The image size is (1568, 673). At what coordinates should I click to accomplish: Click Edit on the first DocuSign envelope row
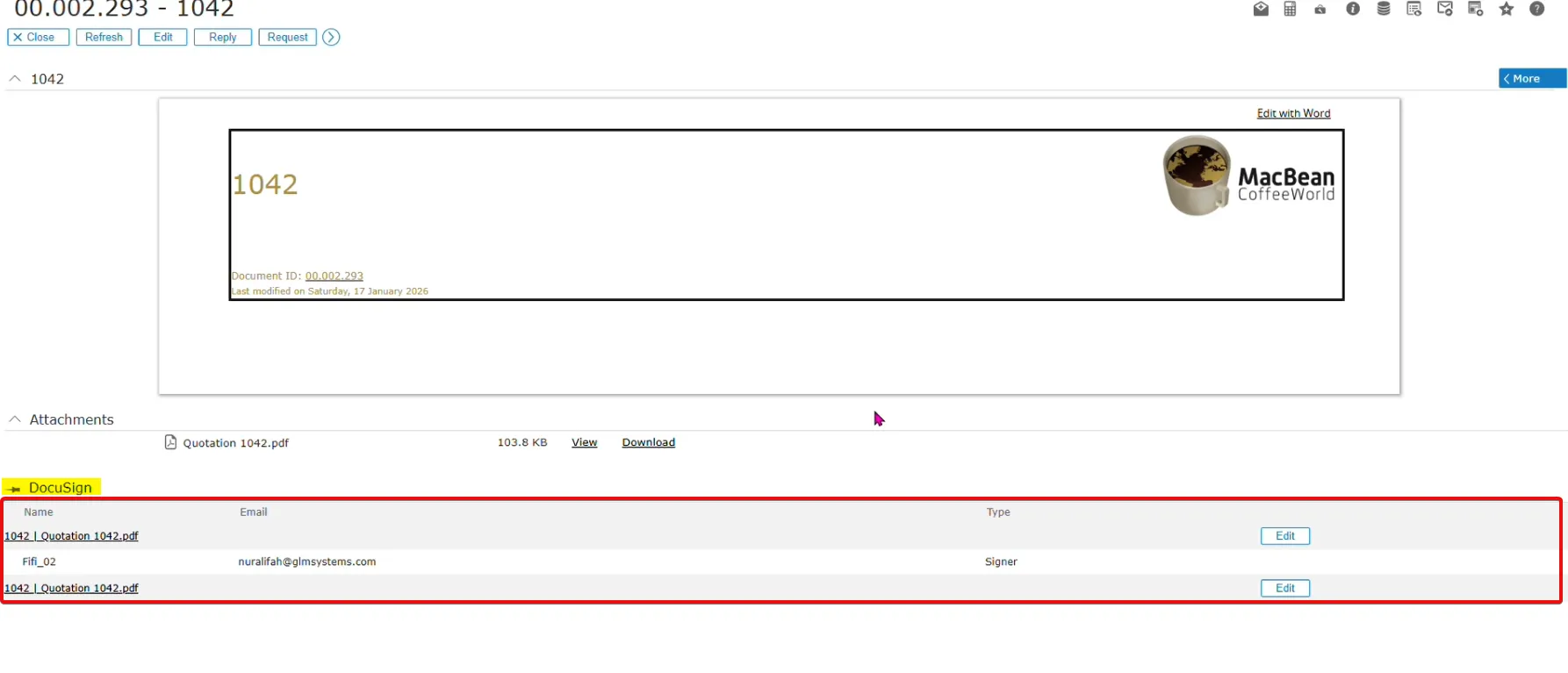click(x=1285, y=536)
